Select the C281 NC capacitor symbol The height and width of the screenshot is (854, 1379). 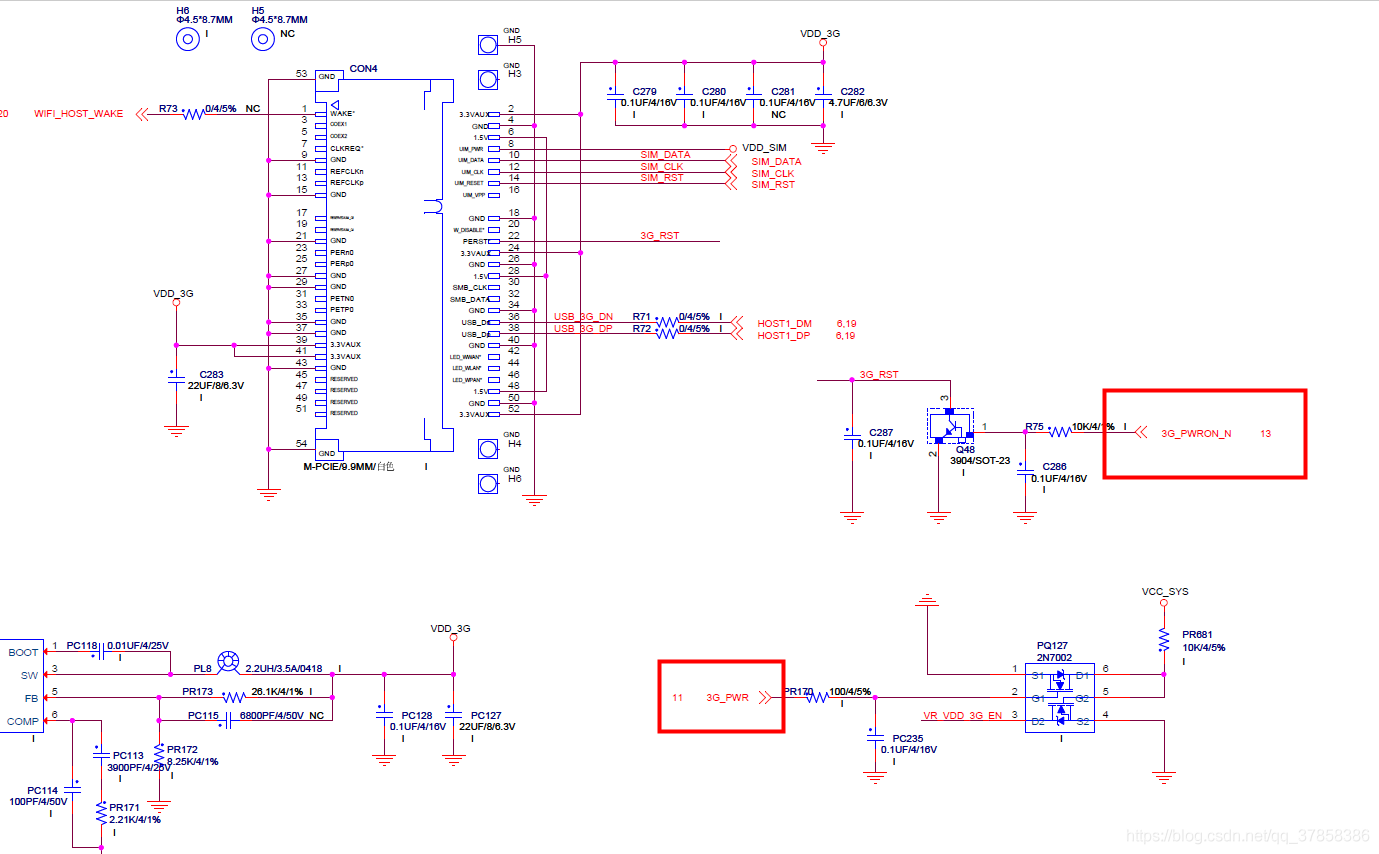(x=752, y=97)
